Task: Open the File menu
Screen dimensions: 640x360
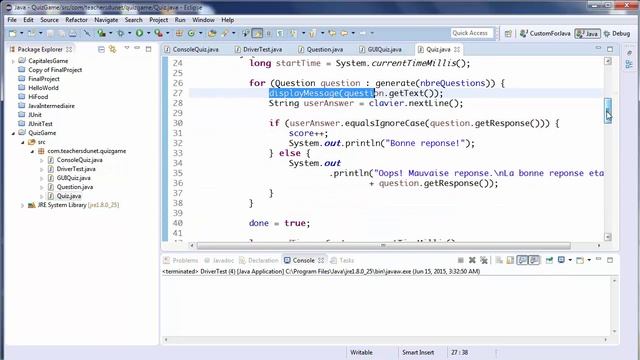Action: pyautogui.click(x=12, y=20)
